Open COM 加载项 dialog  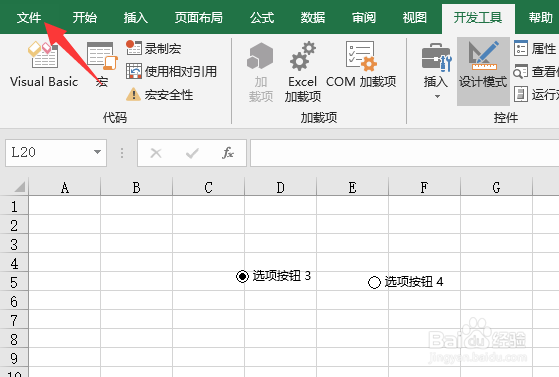[361, 65]
